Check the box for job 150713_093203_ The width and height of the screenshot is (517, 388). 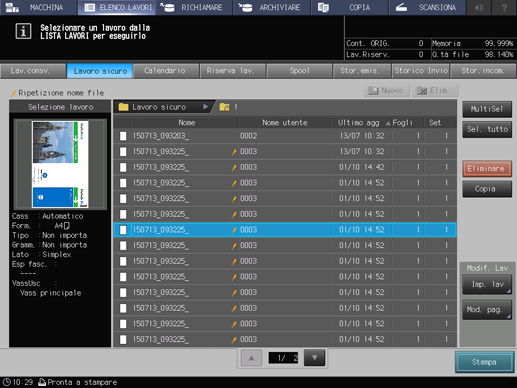point(123,136)
